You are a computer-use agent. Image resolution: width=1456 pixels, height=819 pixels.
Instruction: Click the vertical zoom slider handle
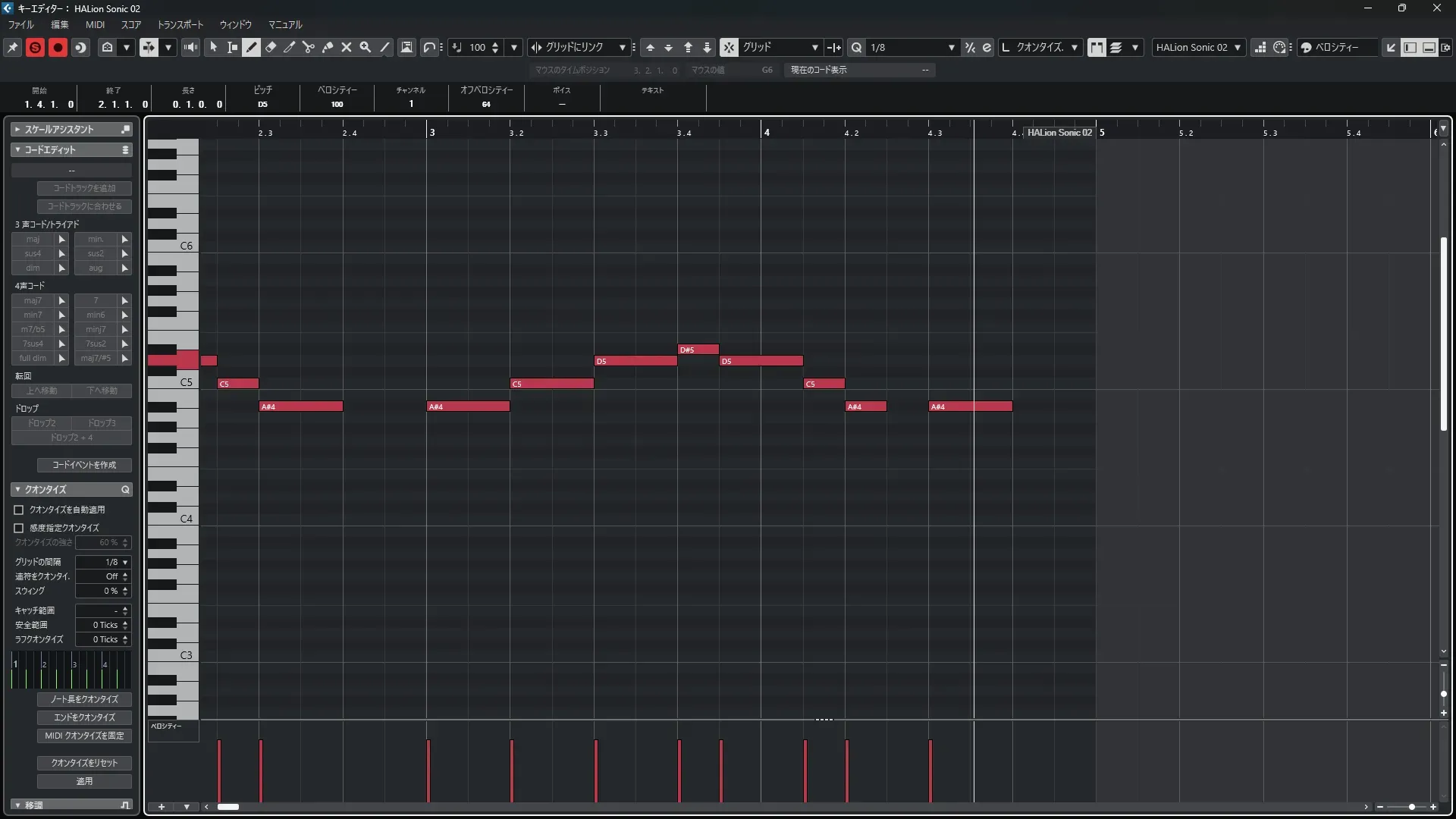click(x=1443, y=693)
